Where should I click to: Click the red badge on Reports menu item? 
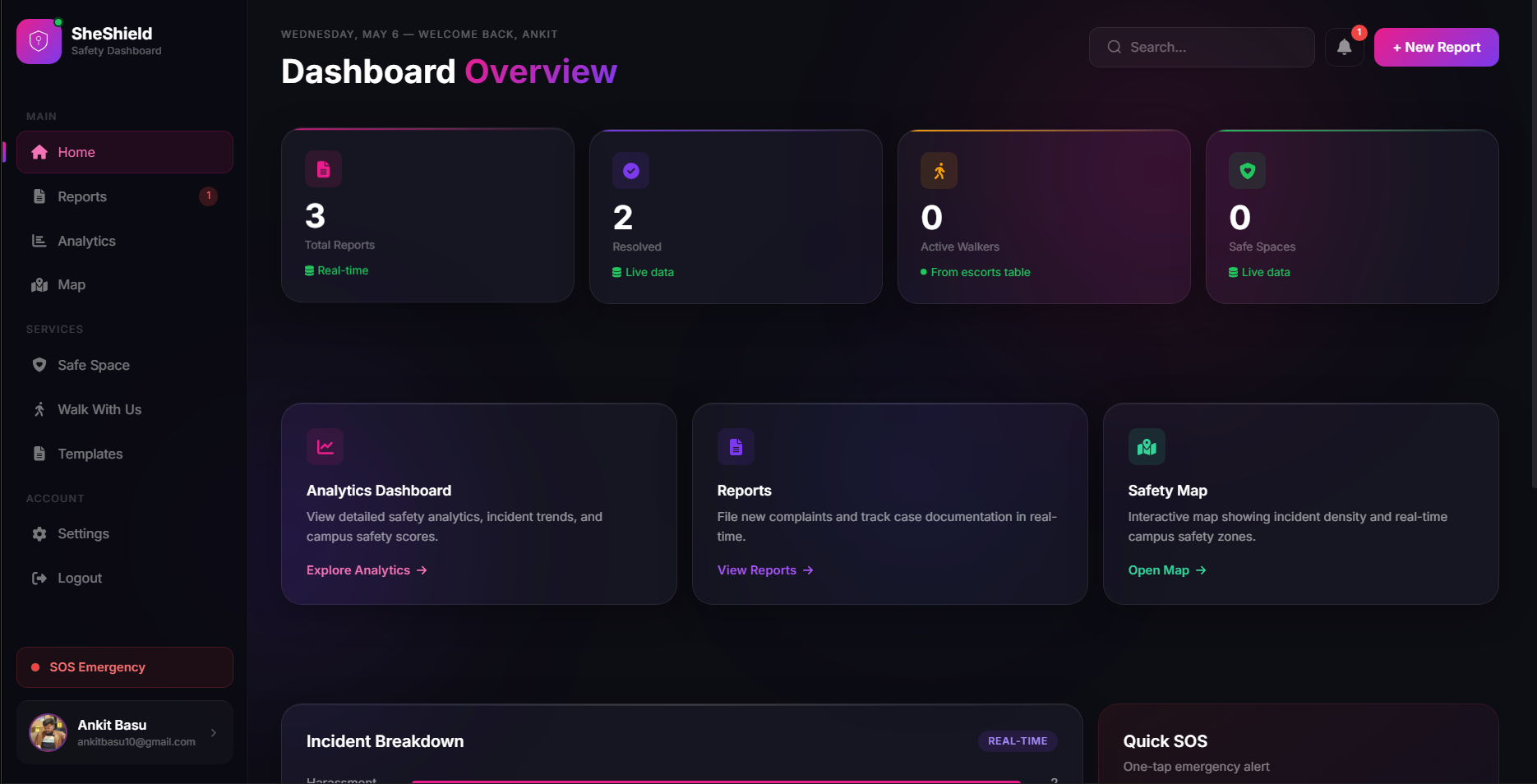(209, 196)
